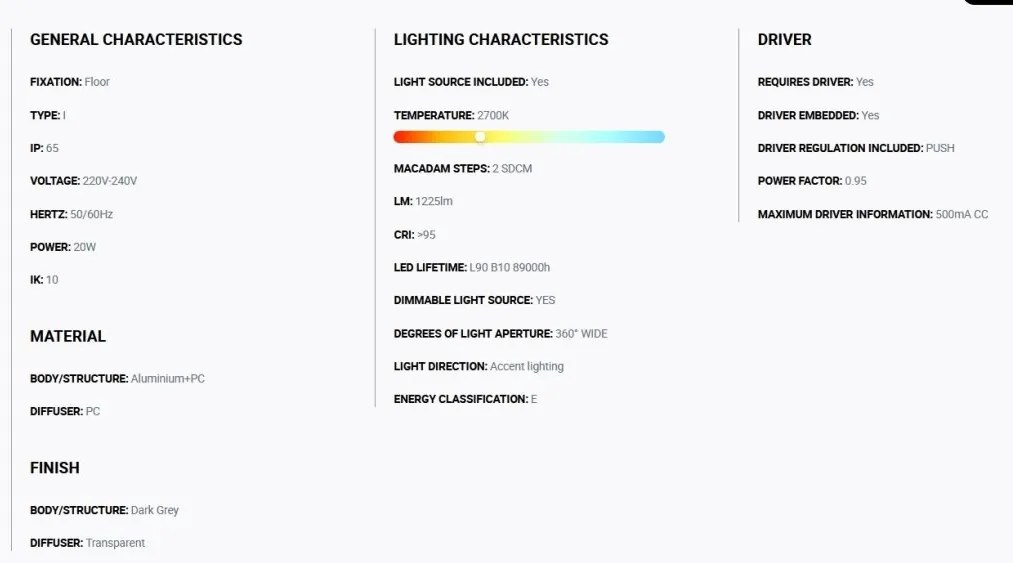
Task: Click the temperature slider's white handle
Action: [x=480, y=137]
